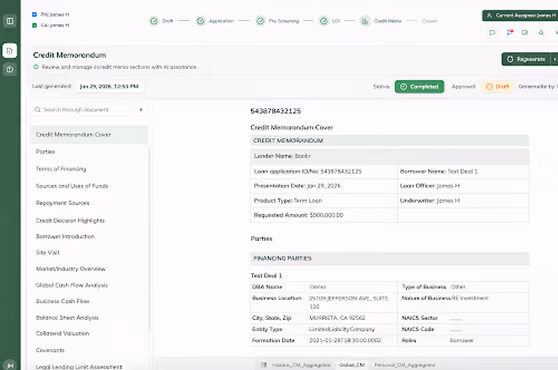
Task: Go to Site Visit section
Action: click(48, 252)
